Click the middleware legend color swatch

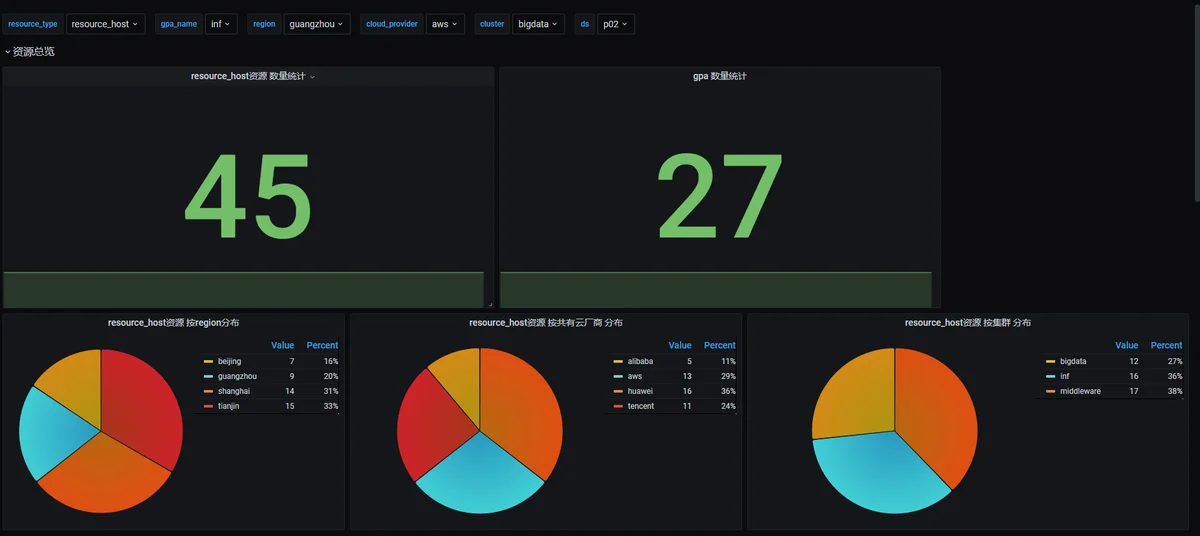pos(1051,391)
